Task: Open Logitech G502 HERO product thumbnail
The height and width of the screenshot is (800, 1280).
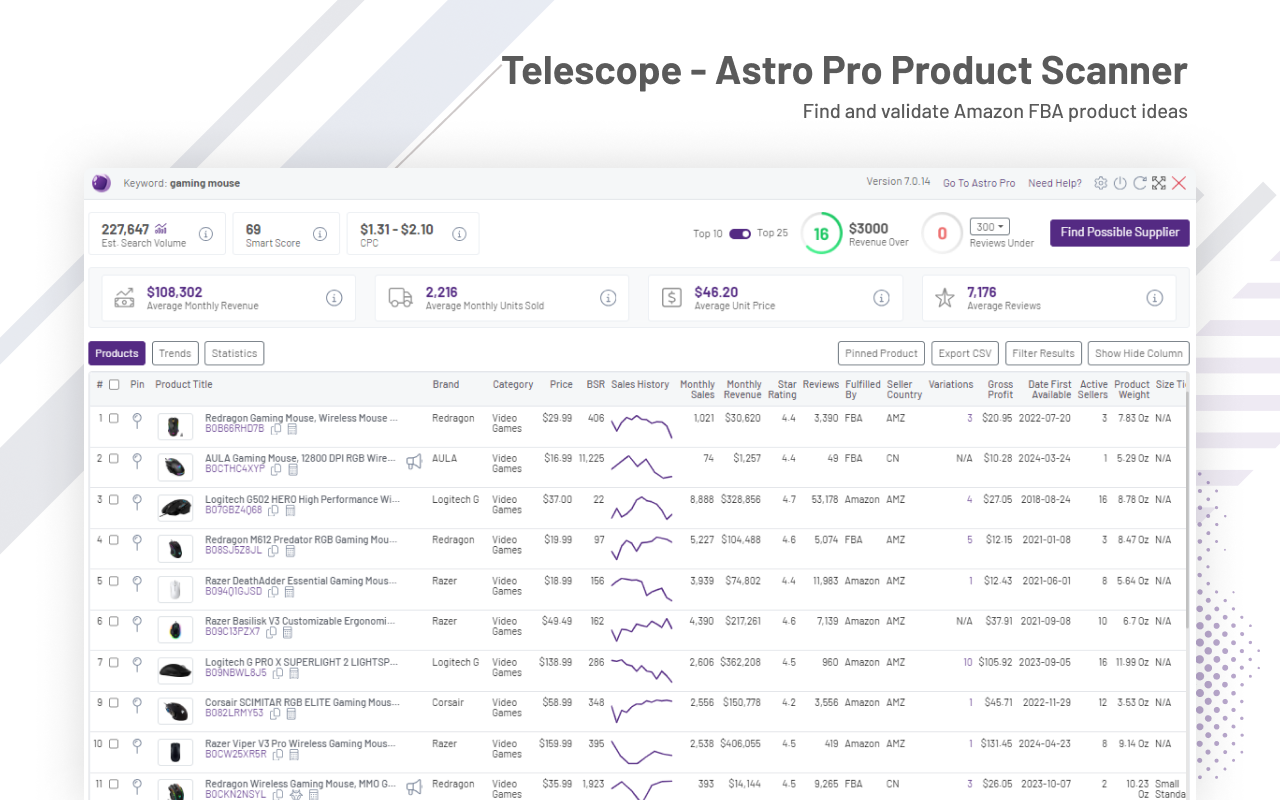Action: (176, 508)
